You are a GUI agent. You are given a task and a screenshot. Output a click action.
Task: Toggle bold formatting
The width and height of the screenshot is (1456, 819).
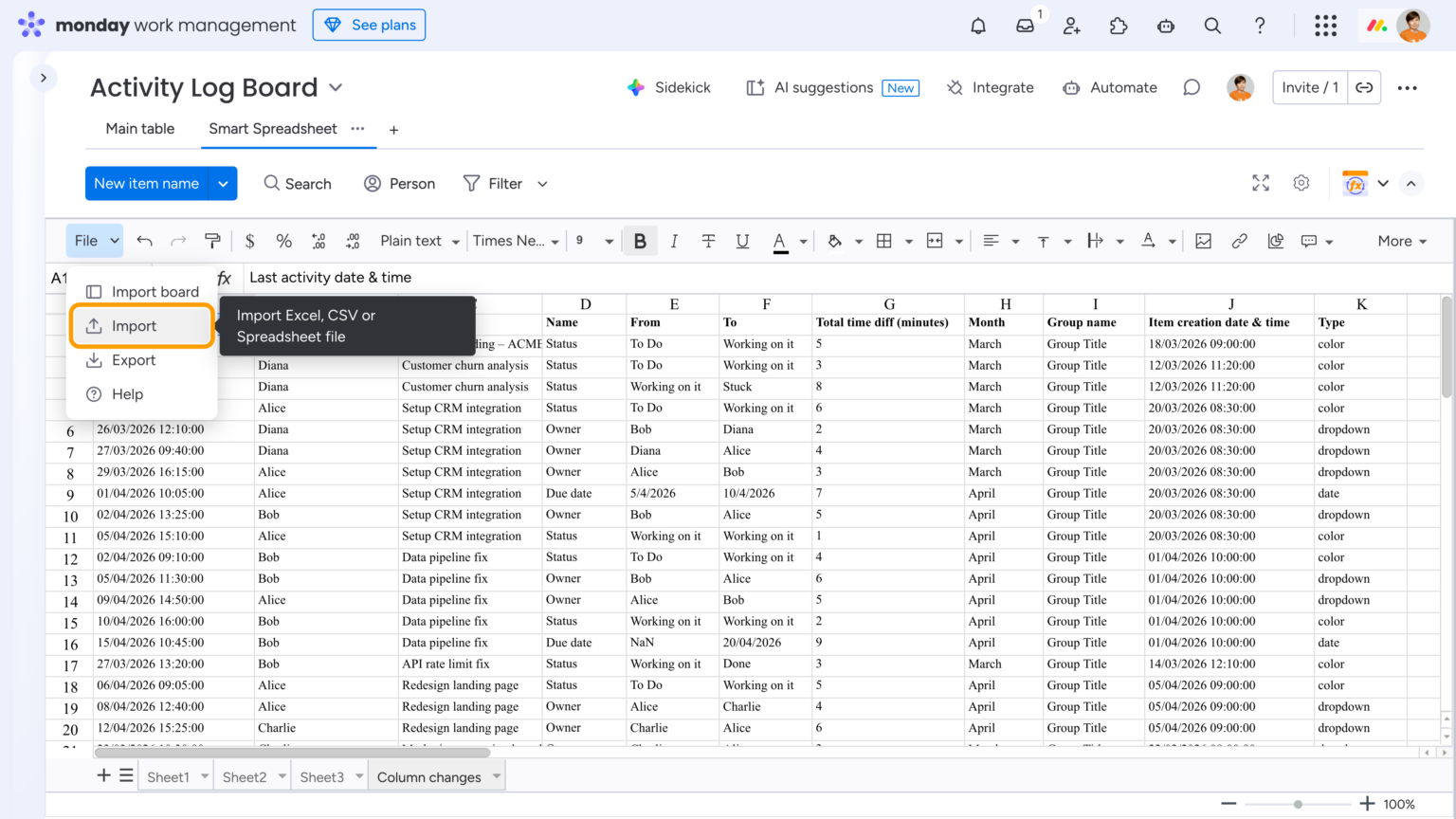[640, 241]
